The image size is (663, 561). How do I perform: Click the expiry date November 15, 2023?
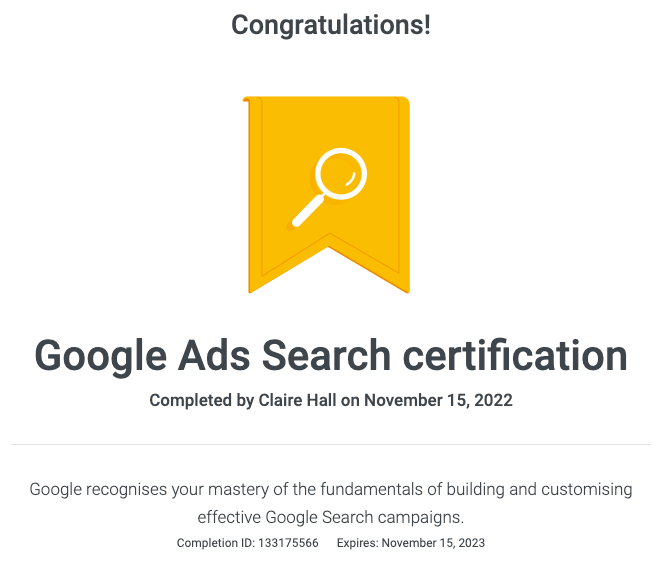(433, 543)
